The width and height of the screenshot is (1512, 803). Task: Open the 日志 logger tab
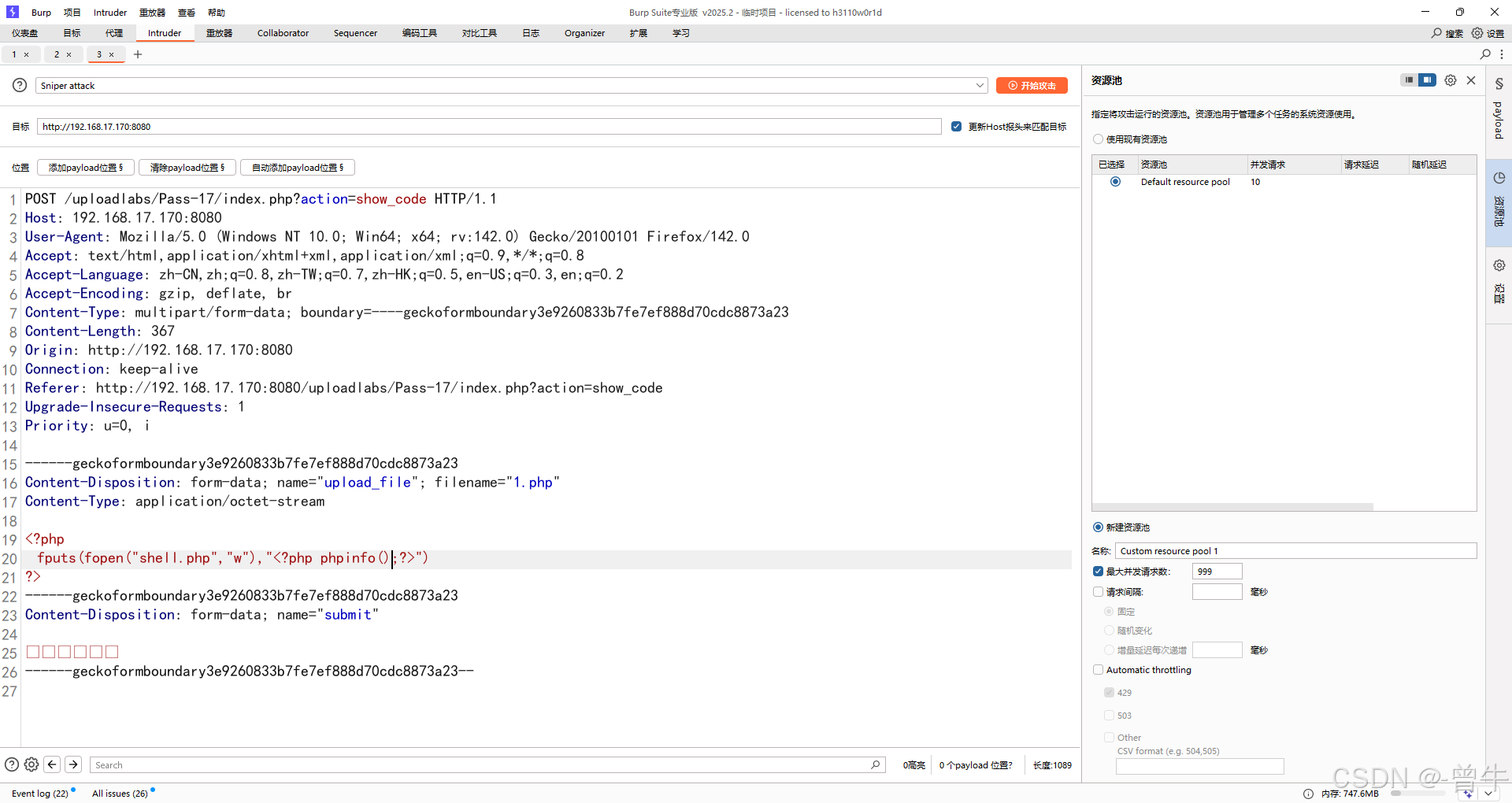point(531,33)
